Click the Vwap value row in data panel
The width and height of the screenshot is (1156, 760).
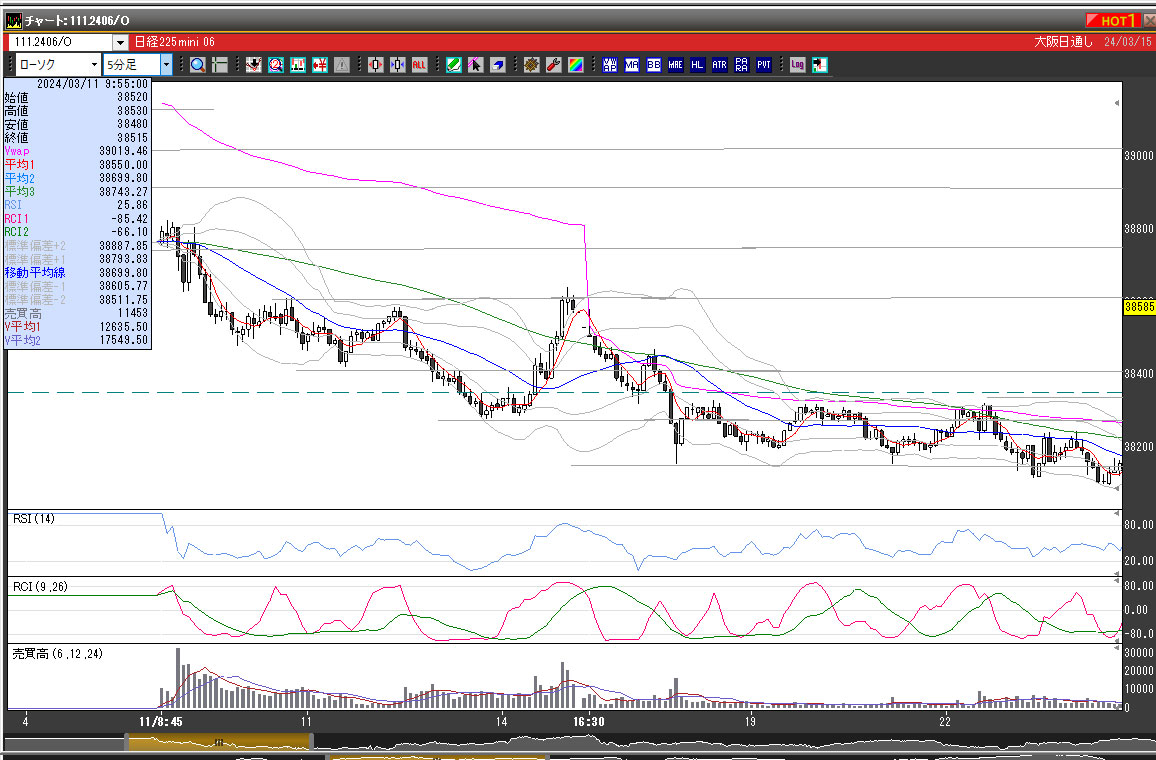[x=77, y=151]
